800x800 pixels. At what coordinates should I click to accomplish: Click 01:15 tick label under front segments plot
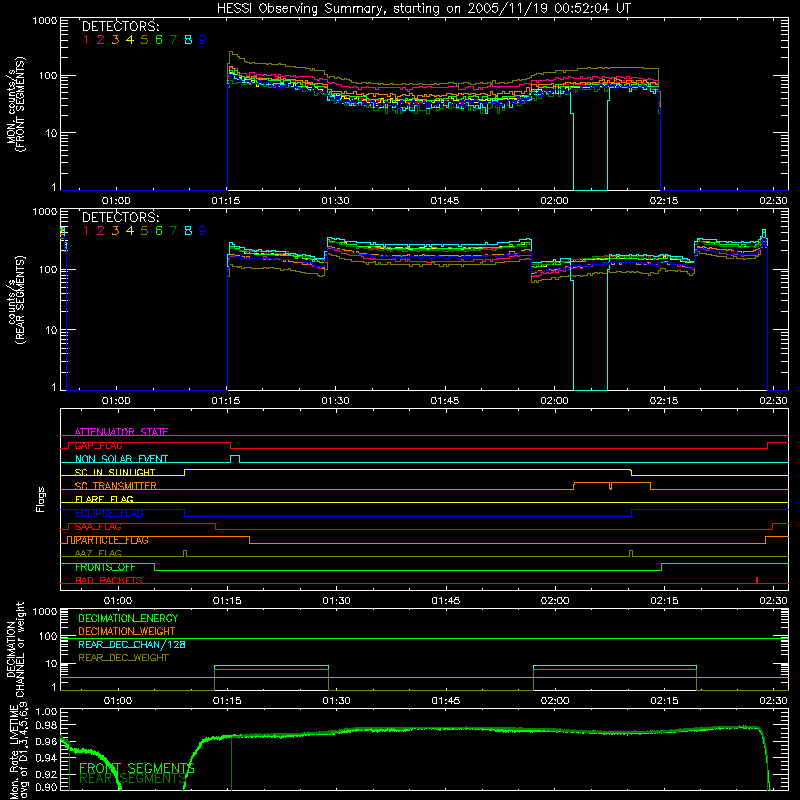pyautogui.click(x=226, y=201)
